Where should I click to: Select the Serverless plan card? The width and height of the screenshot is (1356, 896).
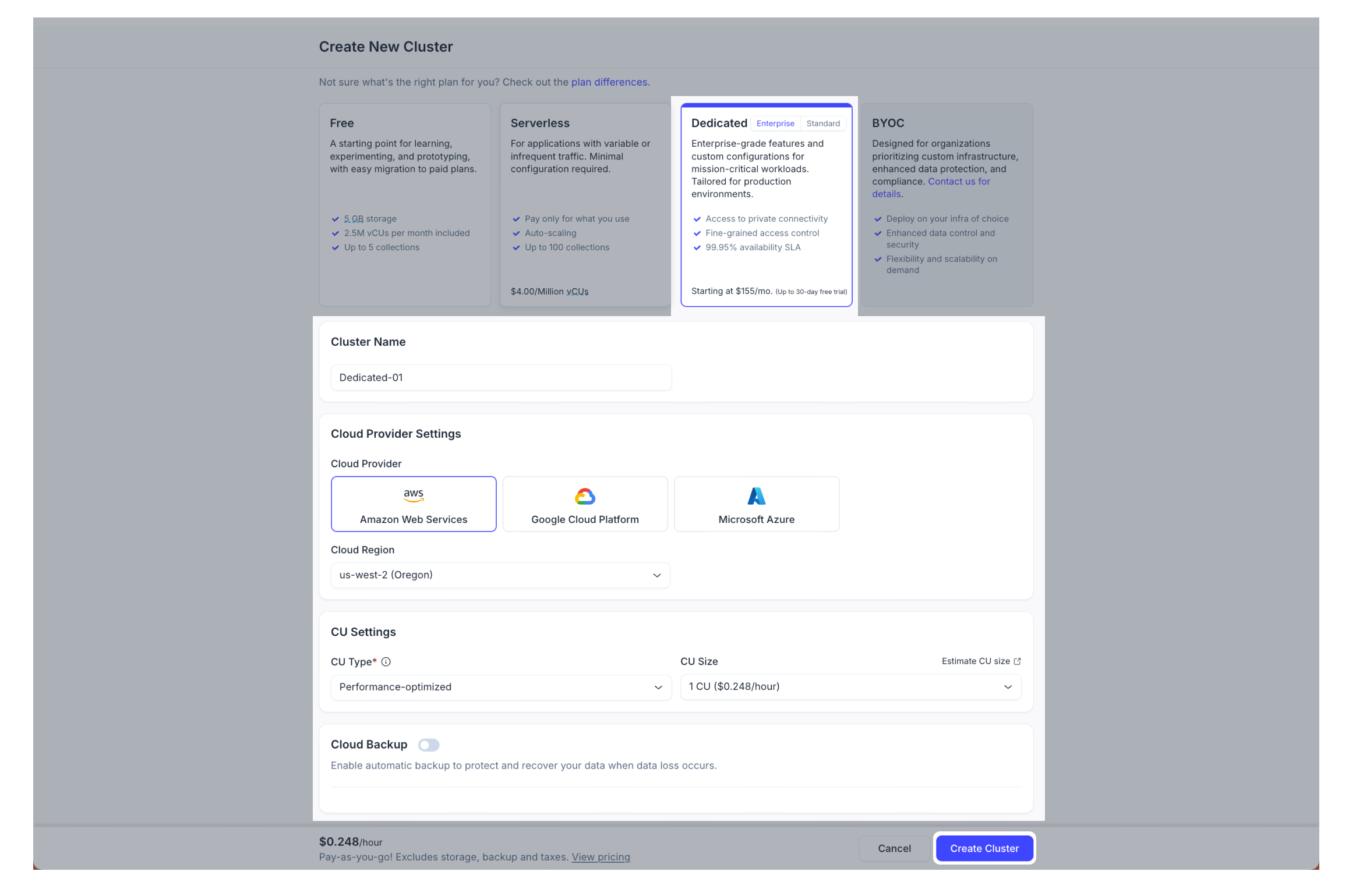point(585,205)
